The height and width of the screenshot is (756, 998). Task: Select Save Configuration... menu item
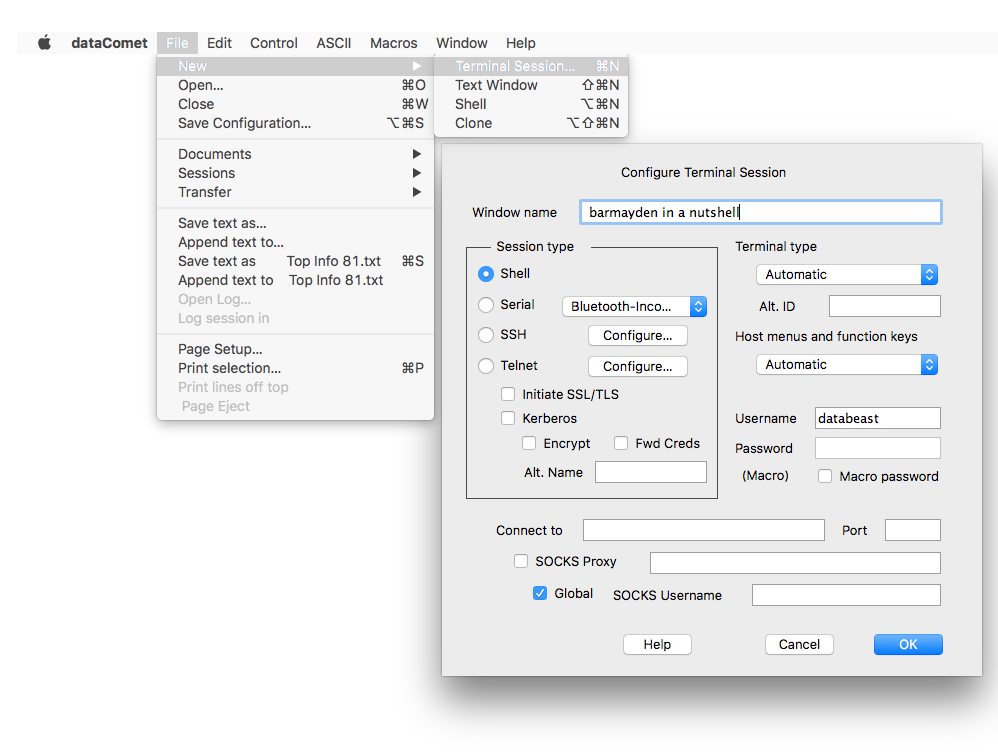[295, 123]
